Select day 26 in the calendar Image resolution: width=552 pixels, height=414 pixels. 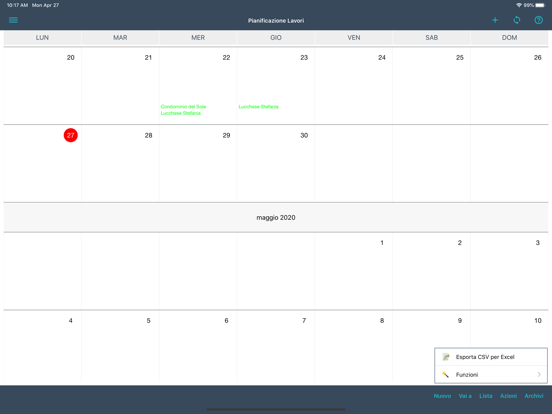538,57
